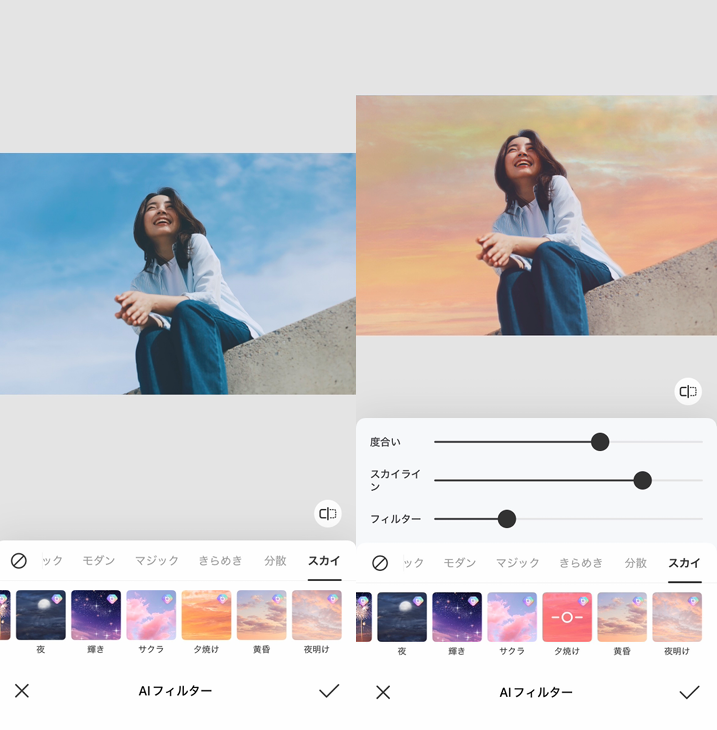Confirm with the checkmark in left screen
Screen dimensions: 717x730
pos(329,691)
